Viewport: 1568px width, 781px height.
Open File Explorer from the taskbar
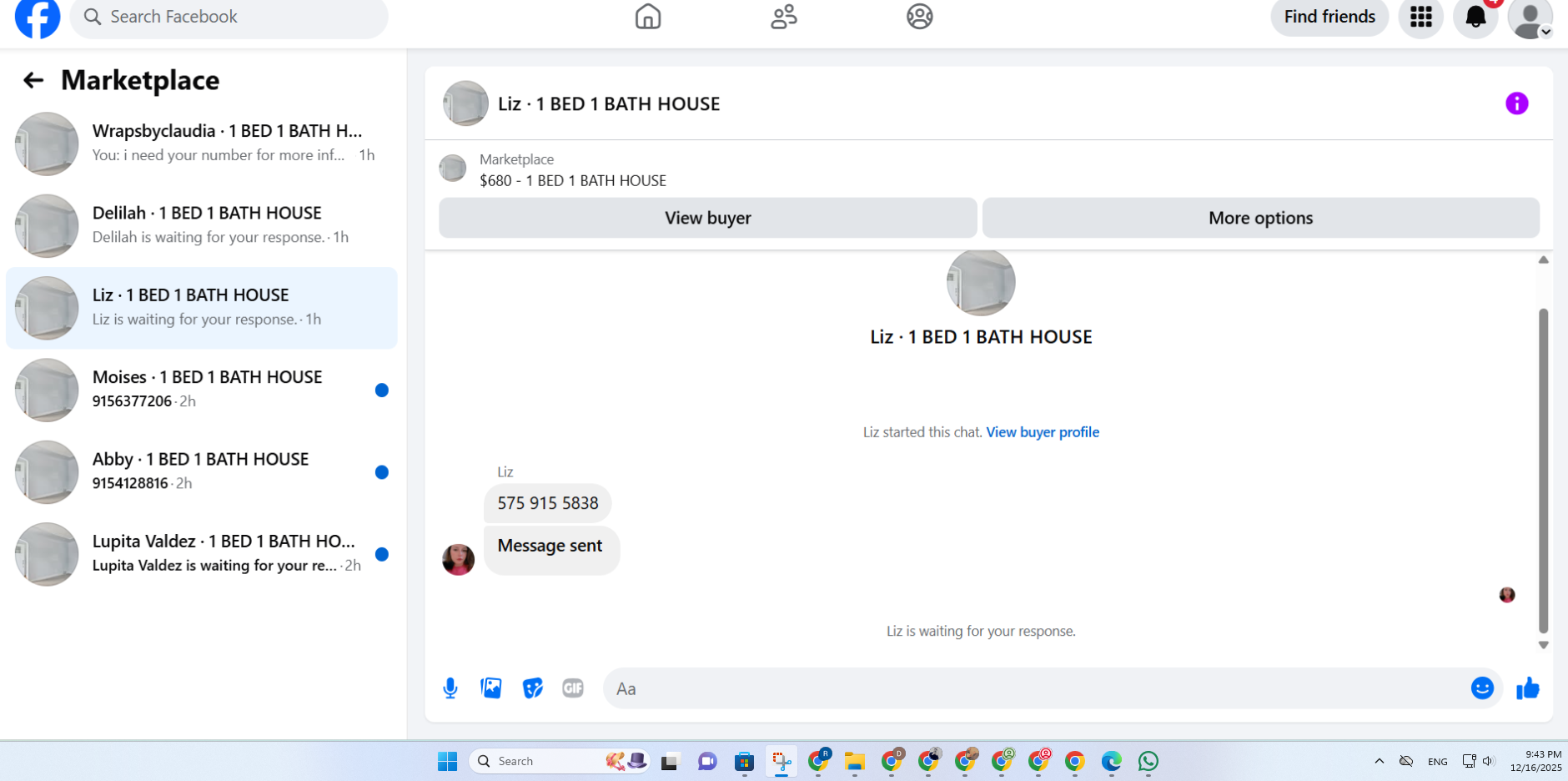[x=855, y=761]
